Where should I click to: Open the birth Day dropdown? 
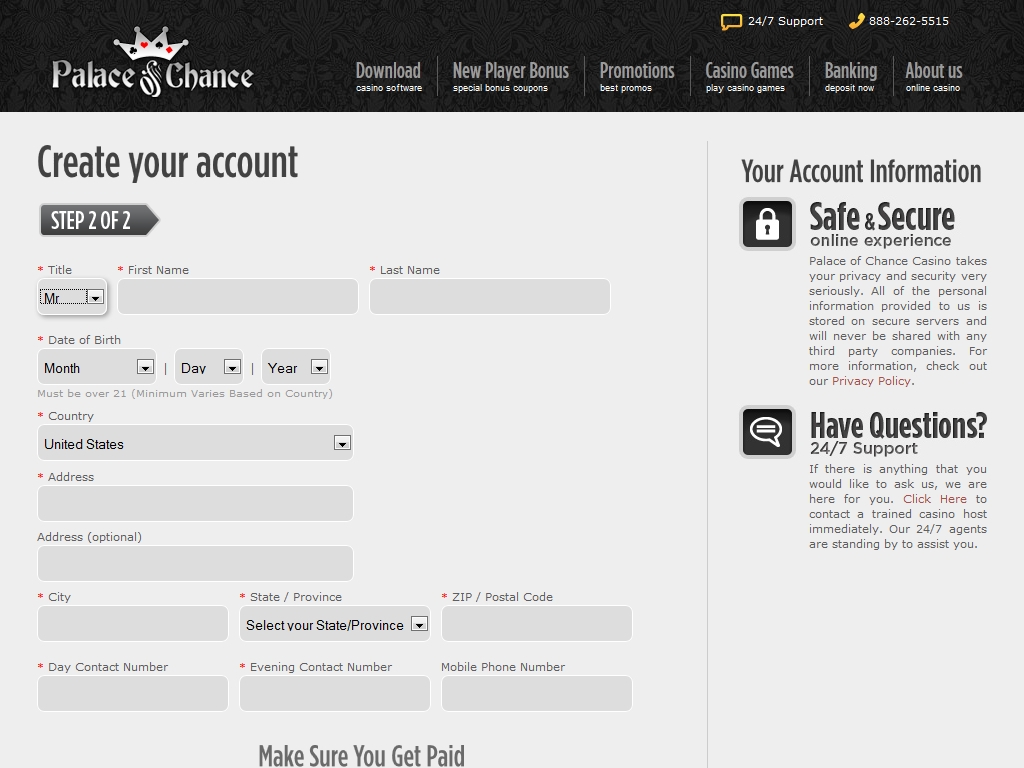209,368
